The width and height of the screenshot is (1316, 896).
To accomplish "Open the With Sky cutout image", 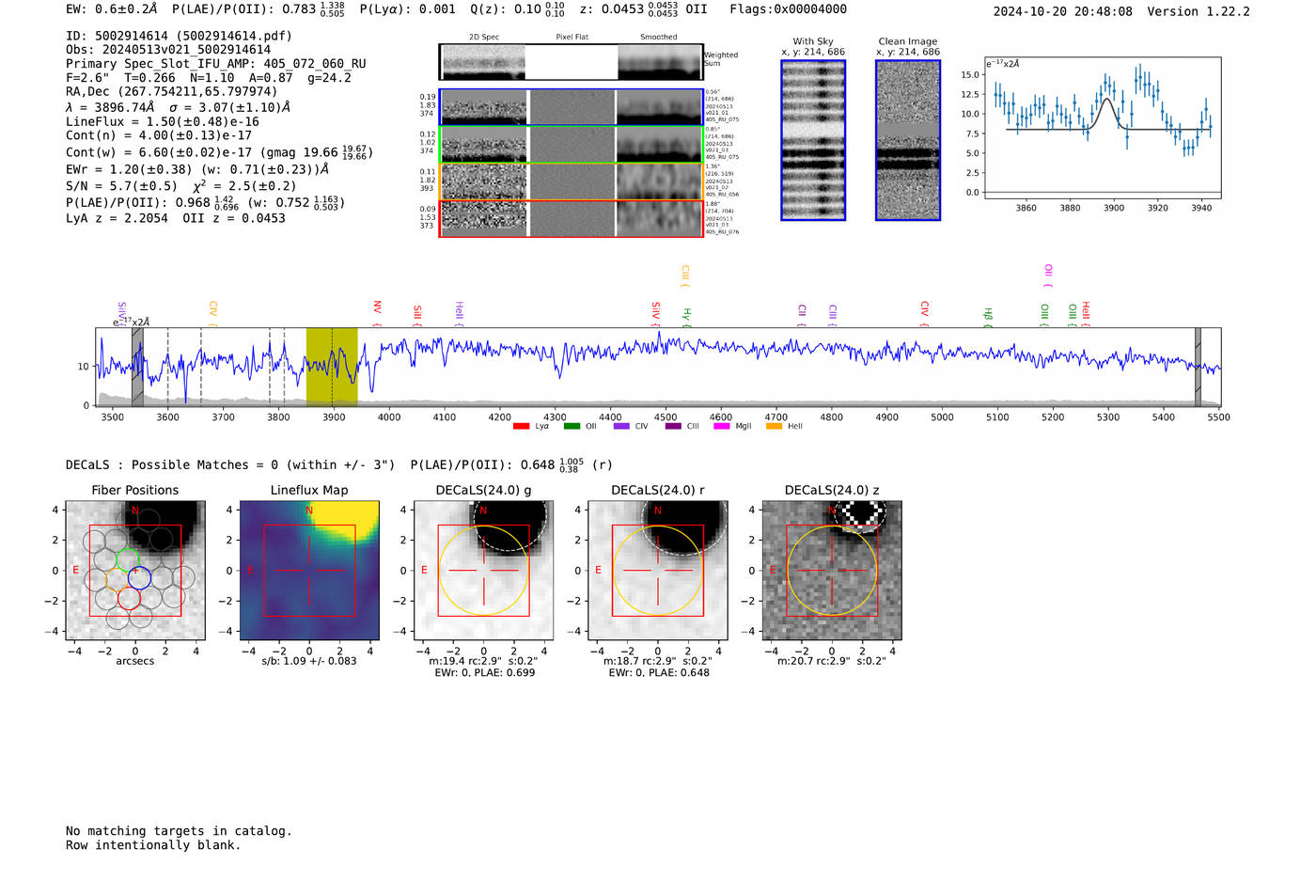I will pyautogui.click(x=813, y=140).
